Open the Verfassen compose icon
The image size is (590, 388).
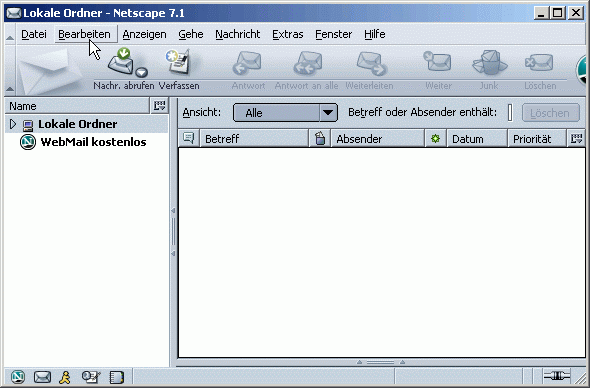(178, 62)
